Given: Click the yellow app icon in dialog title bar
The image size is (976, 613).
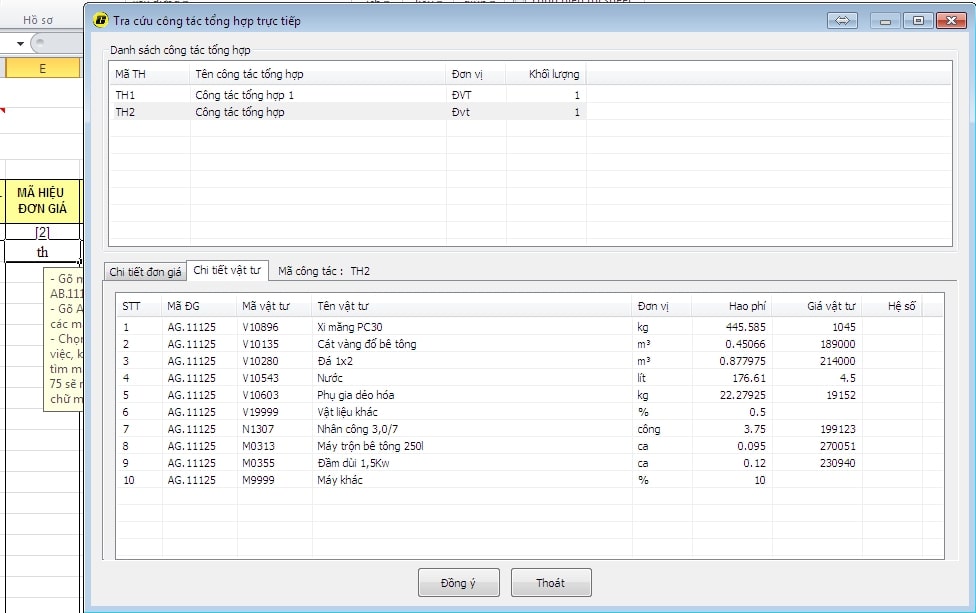Looking at the screenshot, I should [x=100, y=20].
